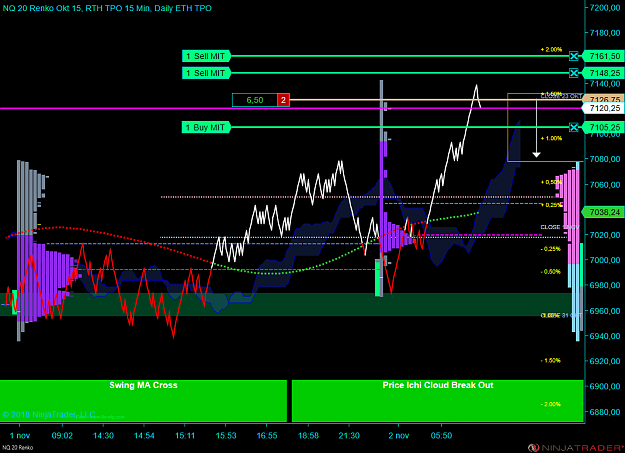Select the lower 1 Sell MIT order flag
The height and width of the screenshot is (453, 625).
point(206,73)
